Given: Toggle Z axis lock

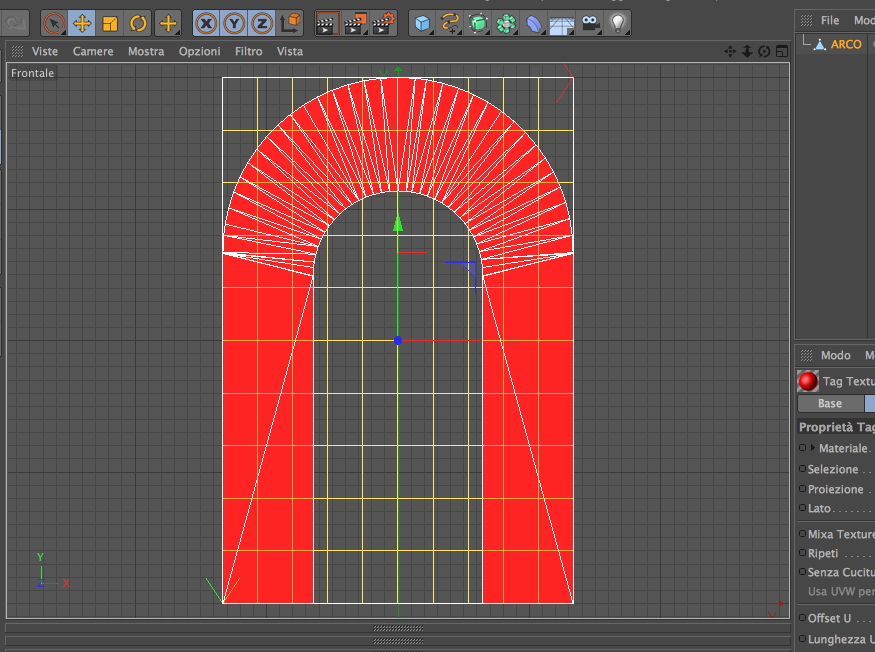Looking at the screenshot, I should pyautogui.click(x=261, y=22).
